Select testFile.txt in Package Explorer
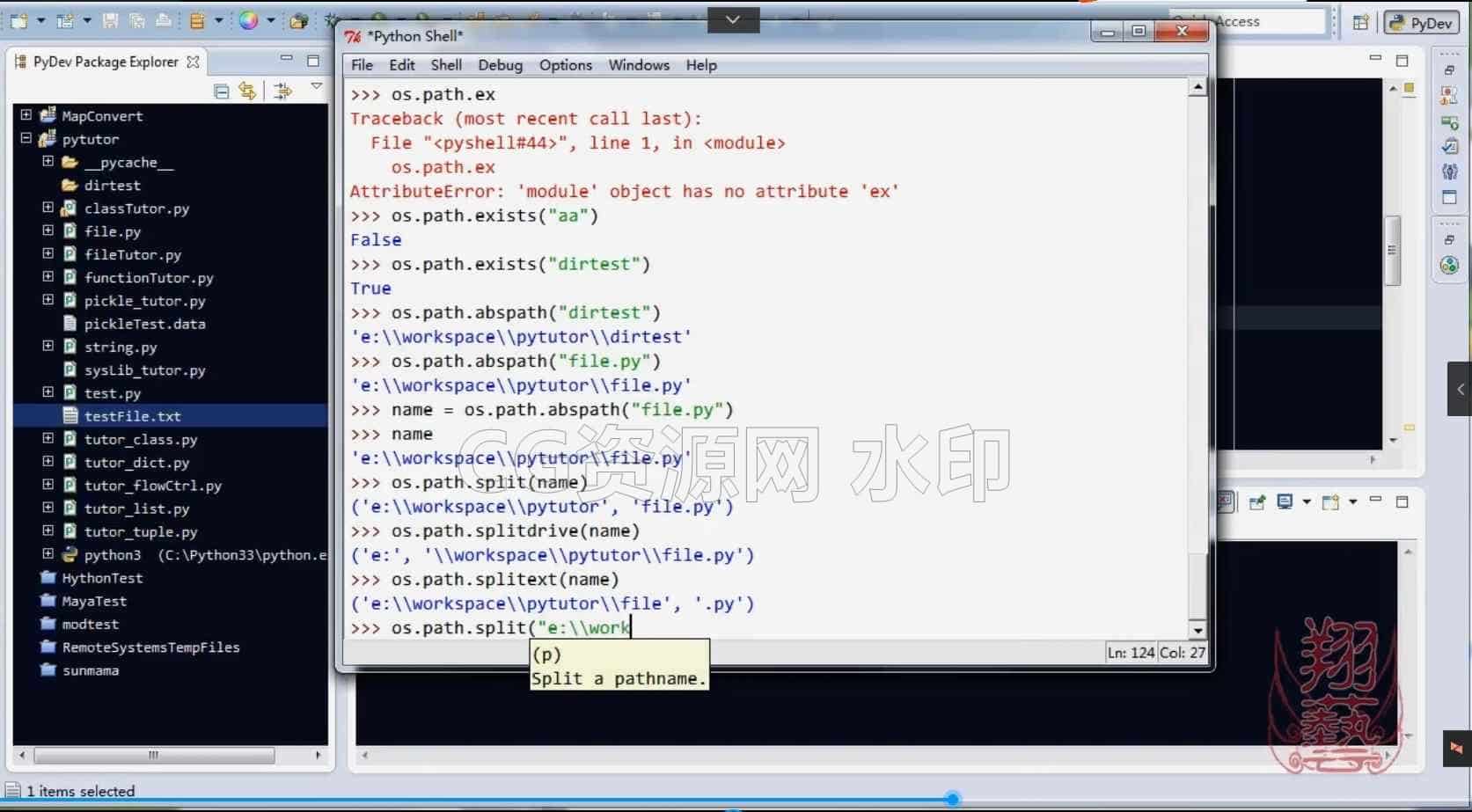 (x=132, y=416)
